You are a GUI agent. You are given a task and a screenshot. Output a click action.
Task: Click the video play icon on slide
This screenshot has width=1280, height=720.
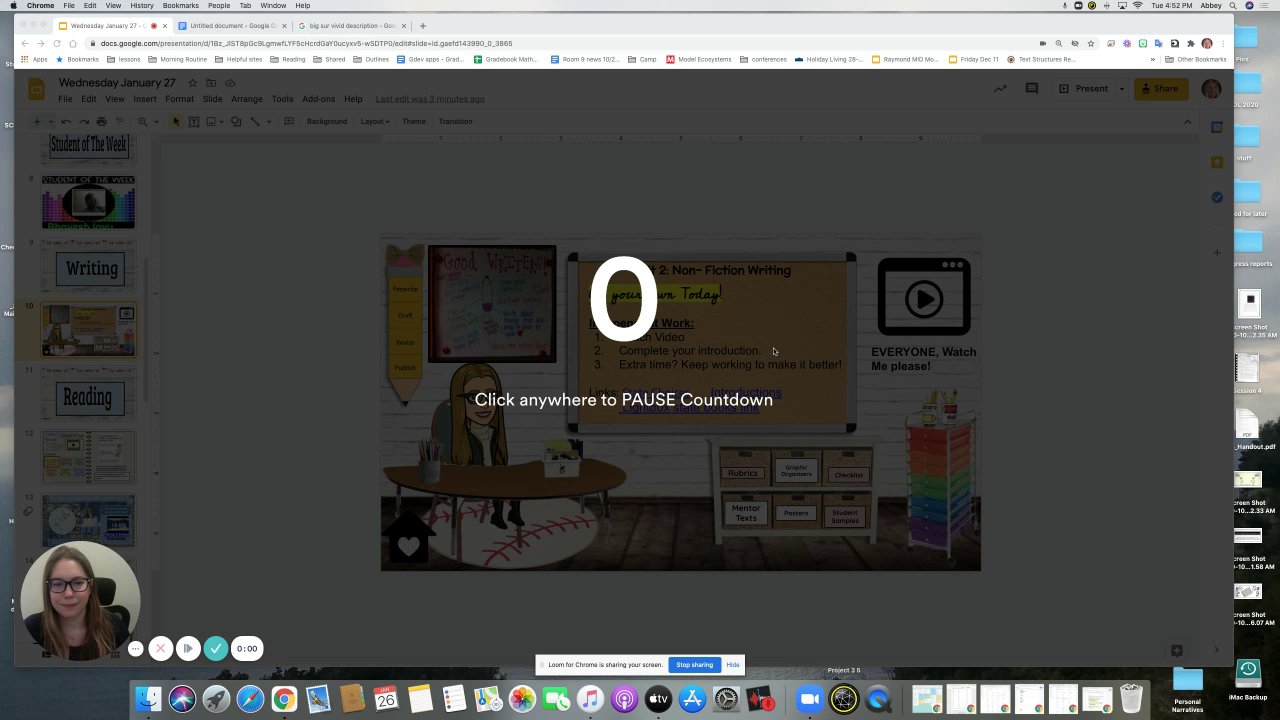pyautogui.click(x=924, y=297)
